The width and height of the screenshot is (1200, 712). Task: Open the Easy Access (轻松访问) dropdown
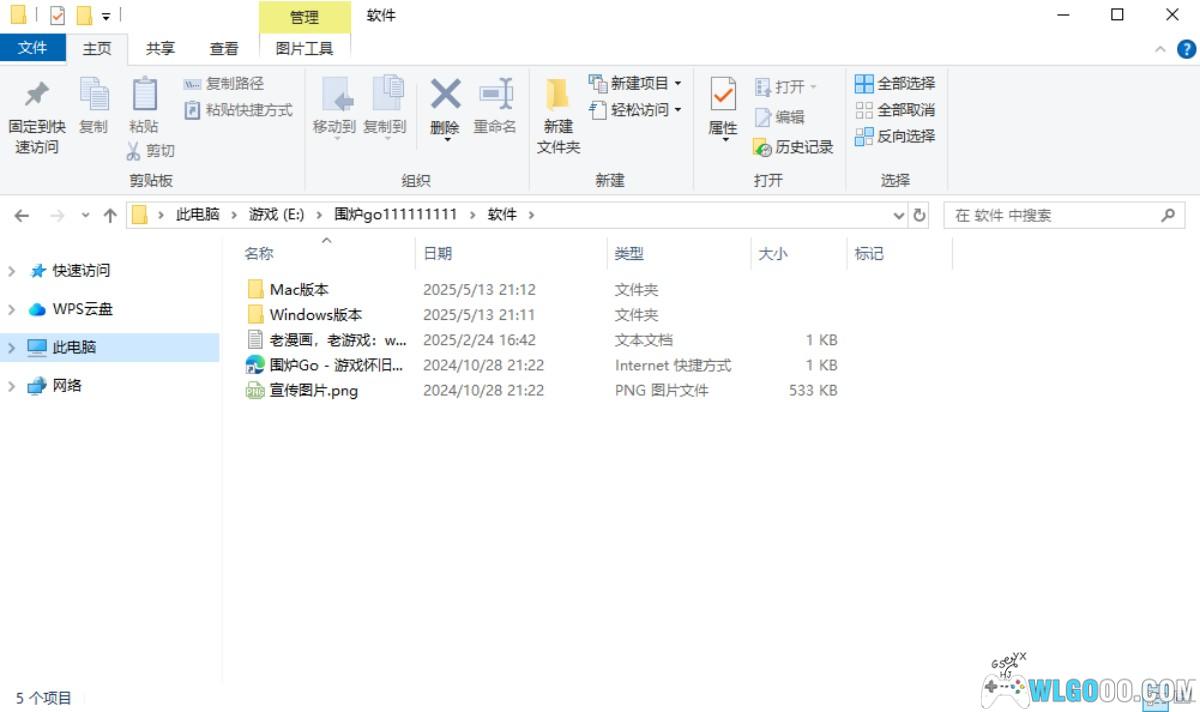[677, 110]
